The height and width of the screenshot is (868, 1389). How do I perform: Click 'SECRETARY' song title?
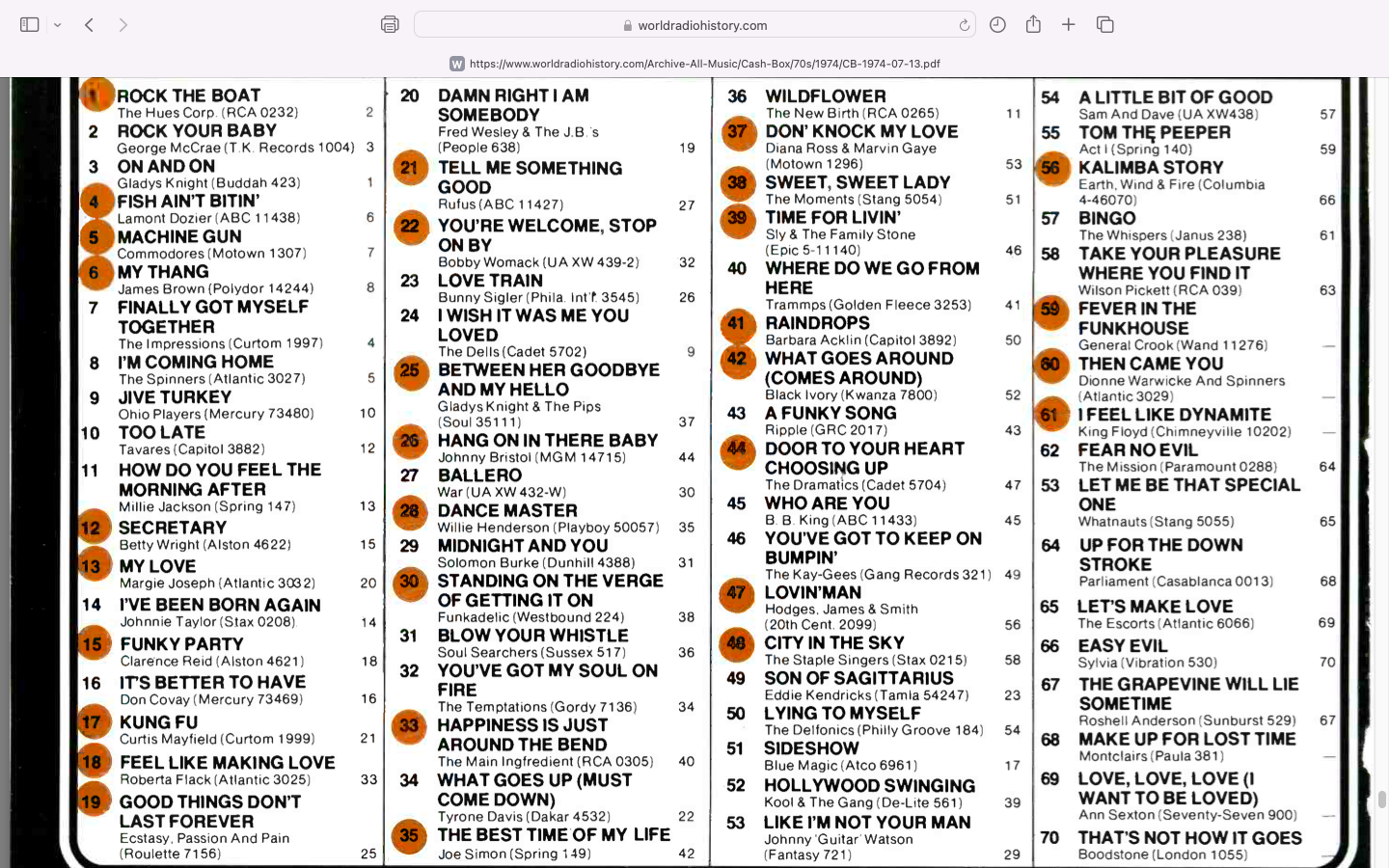173,528
